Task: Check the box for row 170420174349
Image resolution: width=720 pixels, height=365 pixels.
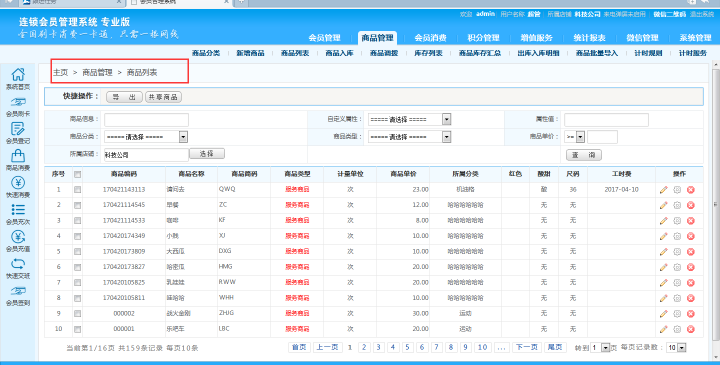Action: 78,236
